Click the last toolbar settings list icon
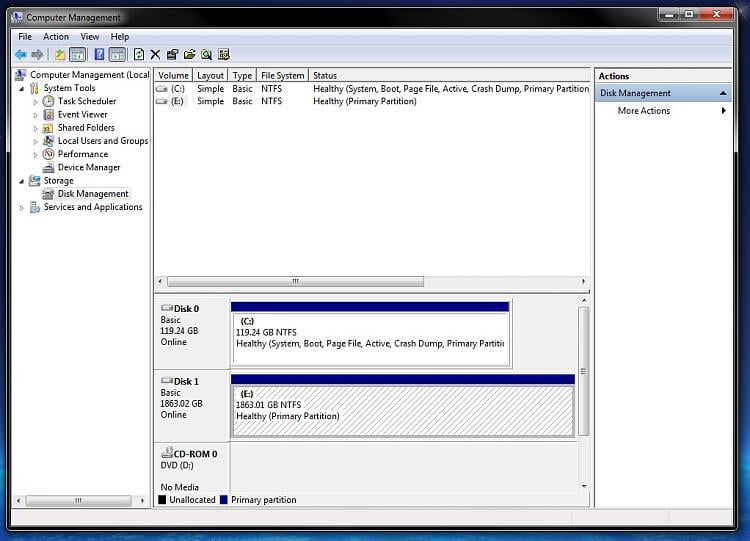Image resolution: width=750 pixels, height=541 pixels. point(224,55)
